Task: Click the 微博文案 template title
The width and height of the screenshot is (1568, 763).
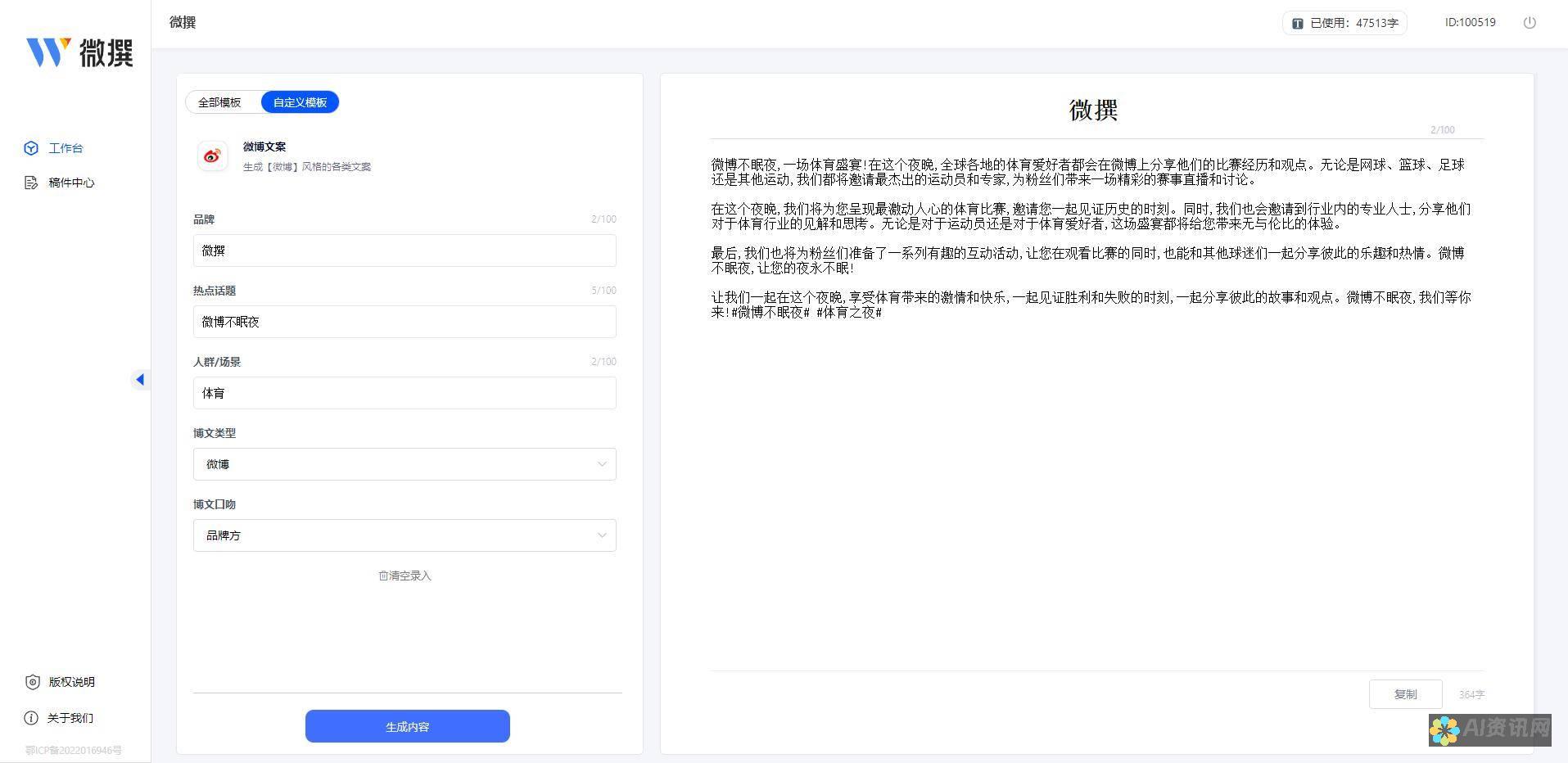Action: coord(264,147)
